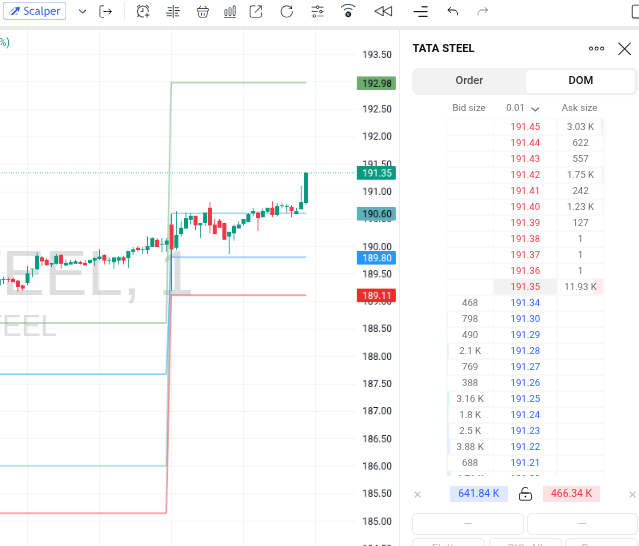
Task: Click bid price 191.34 in DOM
Action: pos(525,303)
